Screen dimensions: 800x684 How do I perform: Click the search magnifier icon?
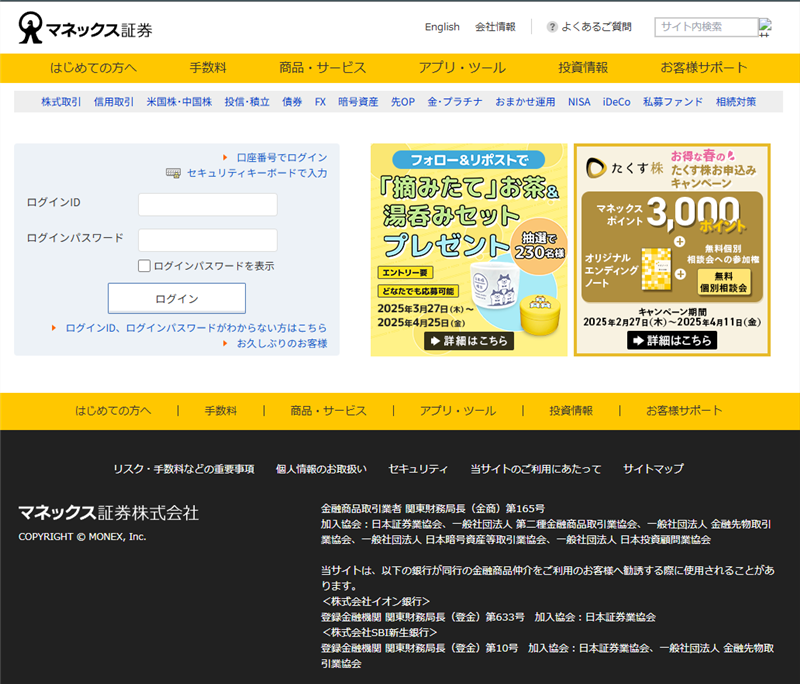765,28
